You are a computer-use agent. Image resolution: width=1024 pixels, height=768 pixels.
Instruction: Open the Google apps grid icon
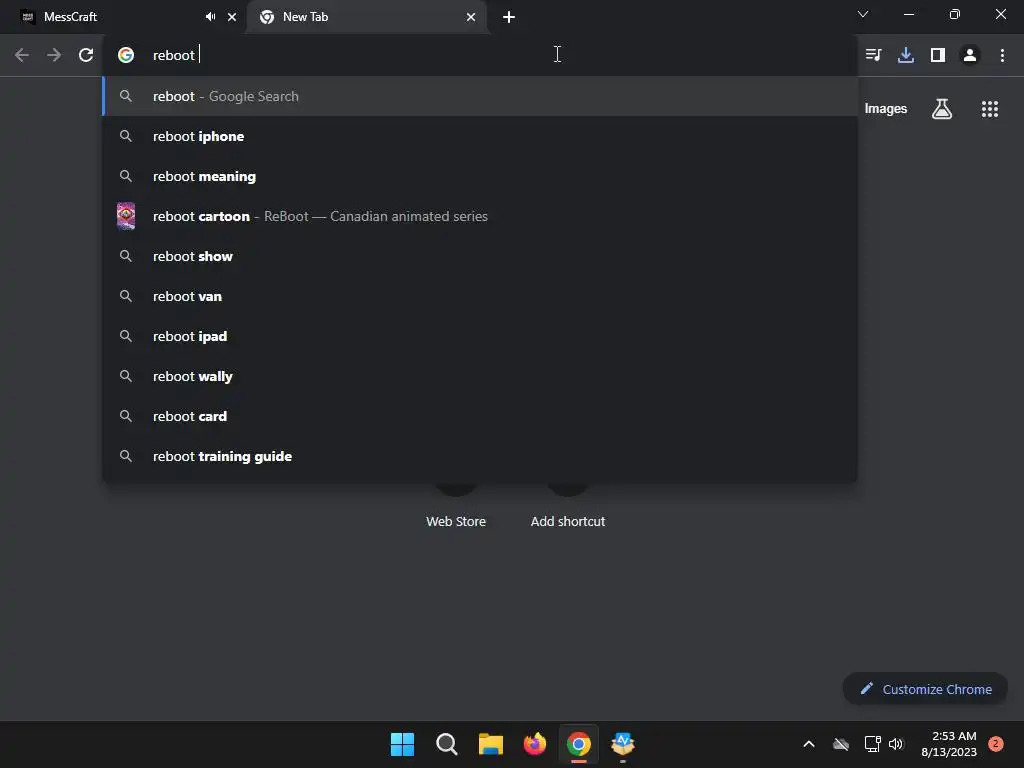pos(990,108)
